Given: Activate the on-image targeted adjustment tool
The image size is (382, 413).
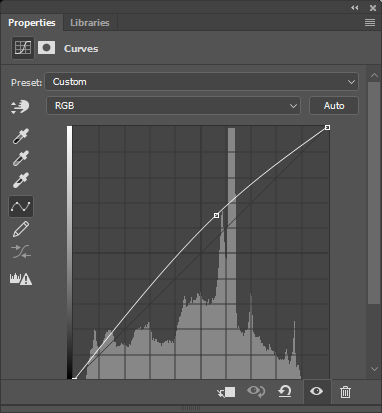Looking at the screenshot, I should point(20,107).
